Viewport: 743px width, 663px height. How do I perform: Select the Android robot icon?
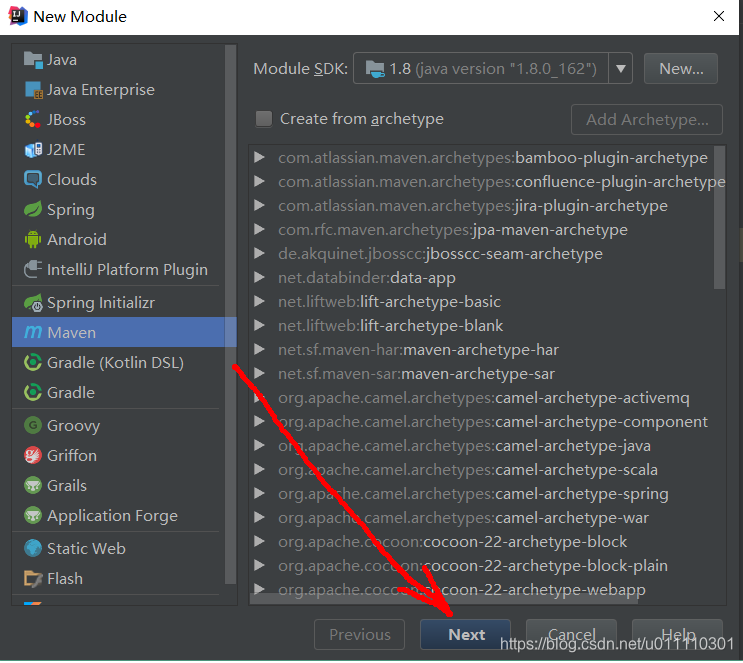pos(33,239)
